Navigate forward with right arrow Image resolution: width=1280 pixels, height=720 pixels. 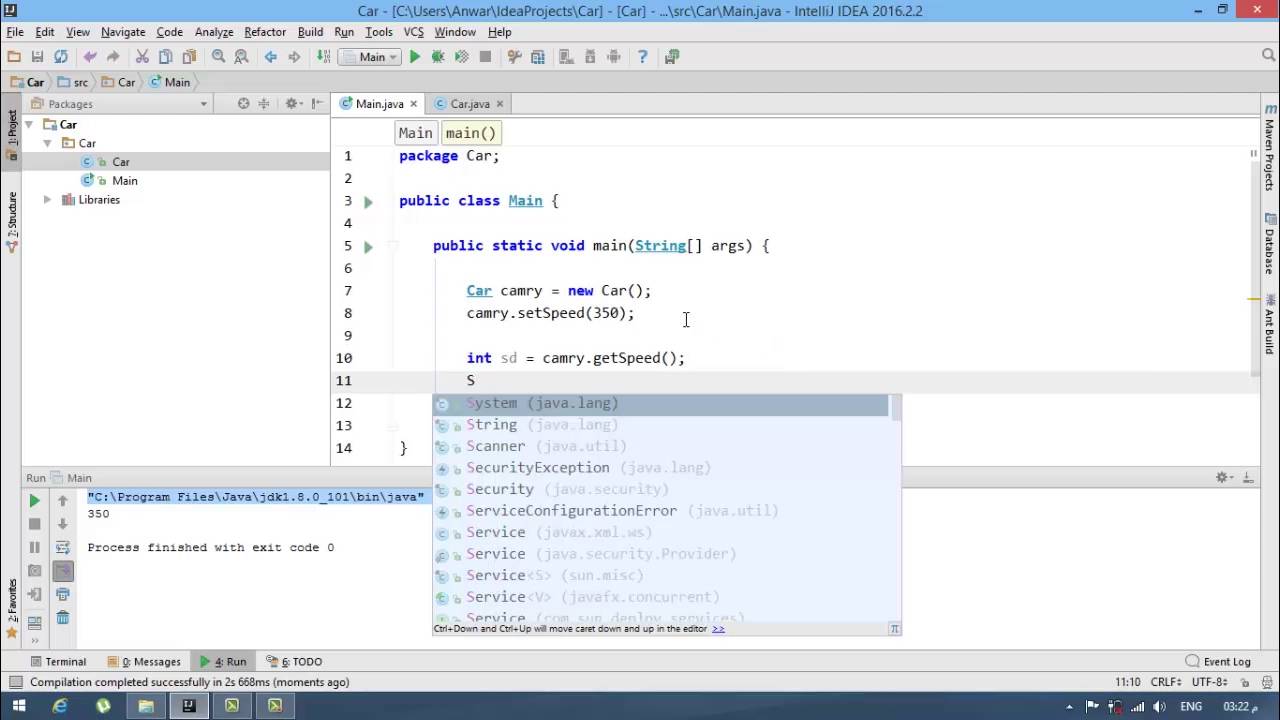294,57
